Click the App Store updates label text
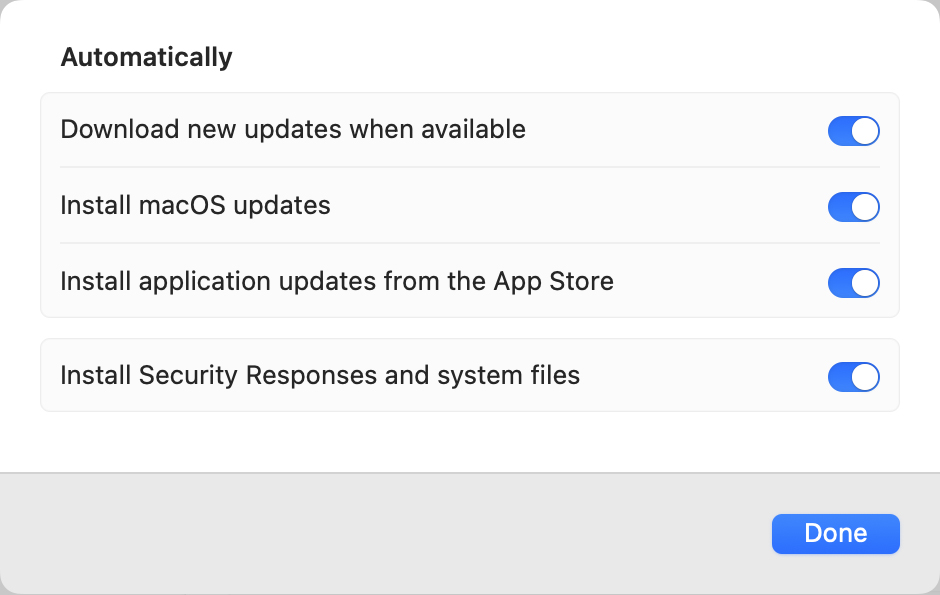 point(337,282)
